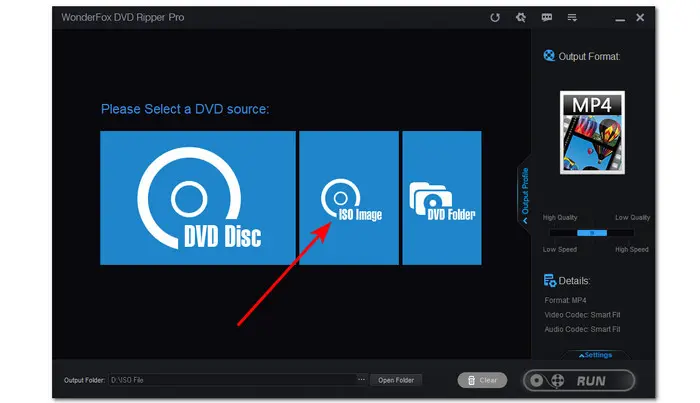Screen dimensions: 700x403
Task: Choose the ISO Image source tile
Action: click(349, 198)
